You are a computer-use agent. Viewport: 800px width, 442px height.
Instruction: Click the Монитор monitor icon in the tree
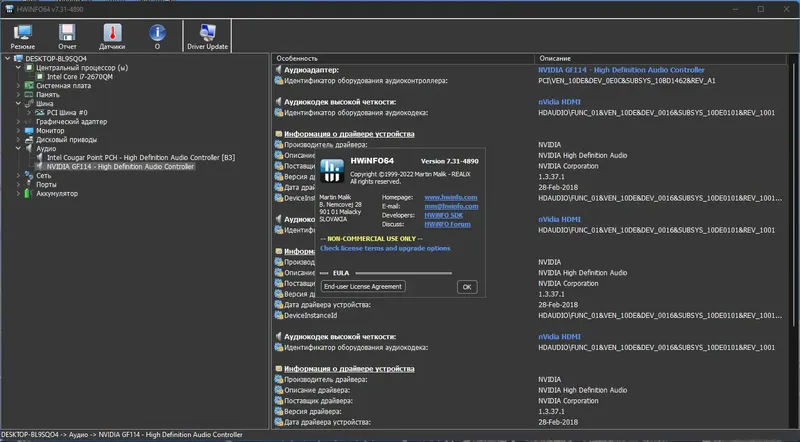(x=29, y=131)
